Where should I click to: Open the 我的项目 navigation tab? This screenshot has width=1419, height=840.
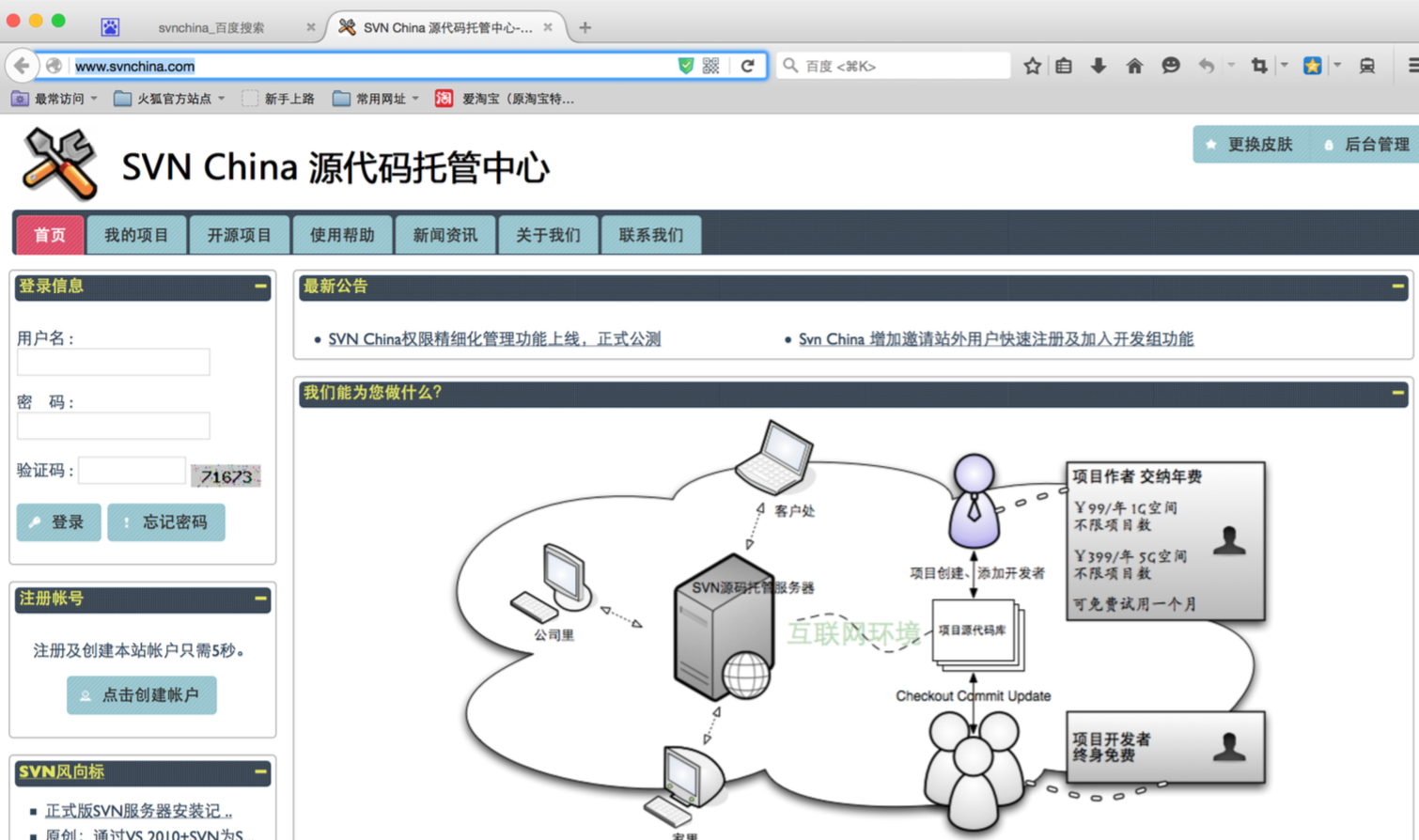coord(136,235)
